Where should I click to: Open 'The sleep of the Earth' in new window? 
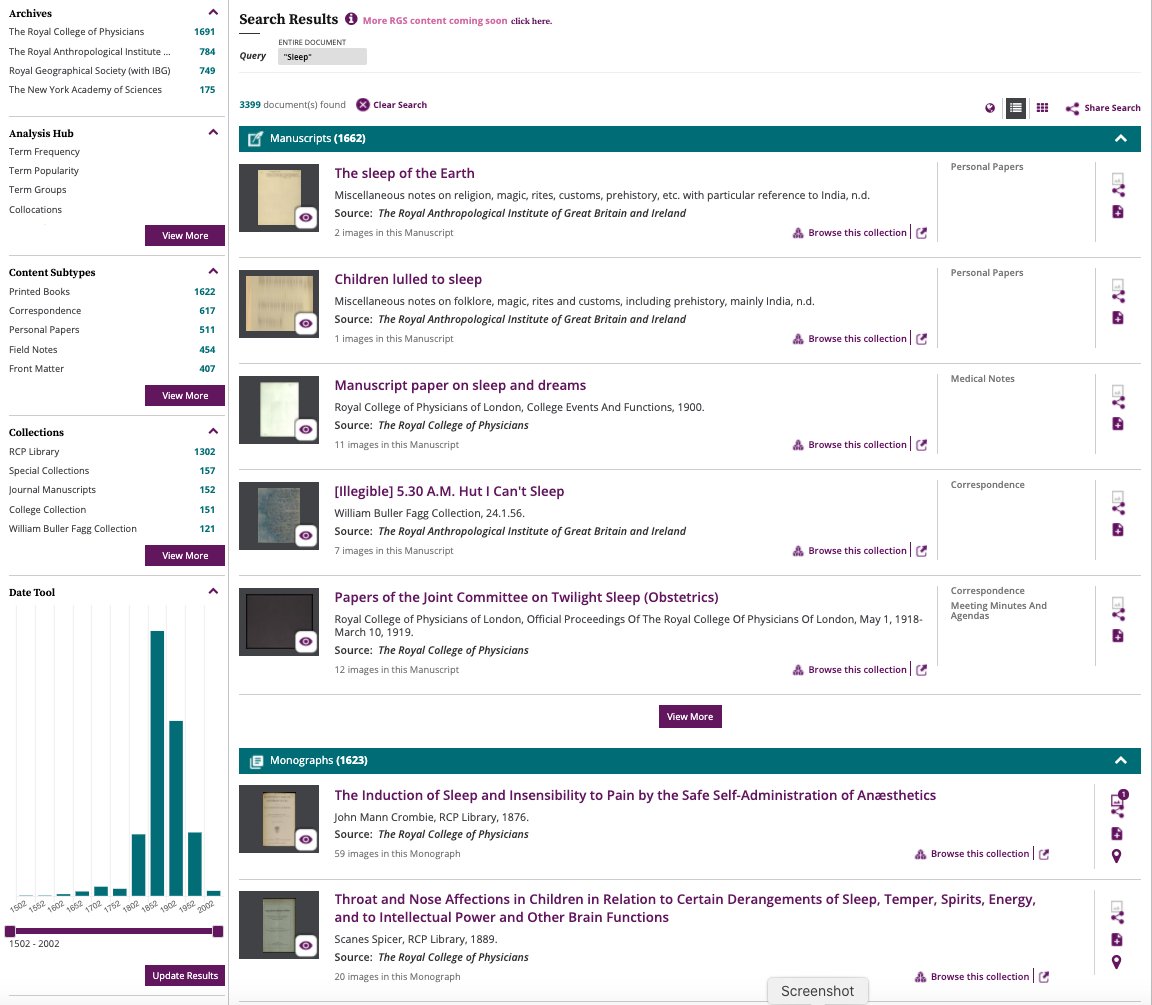[x=921, y=233]
